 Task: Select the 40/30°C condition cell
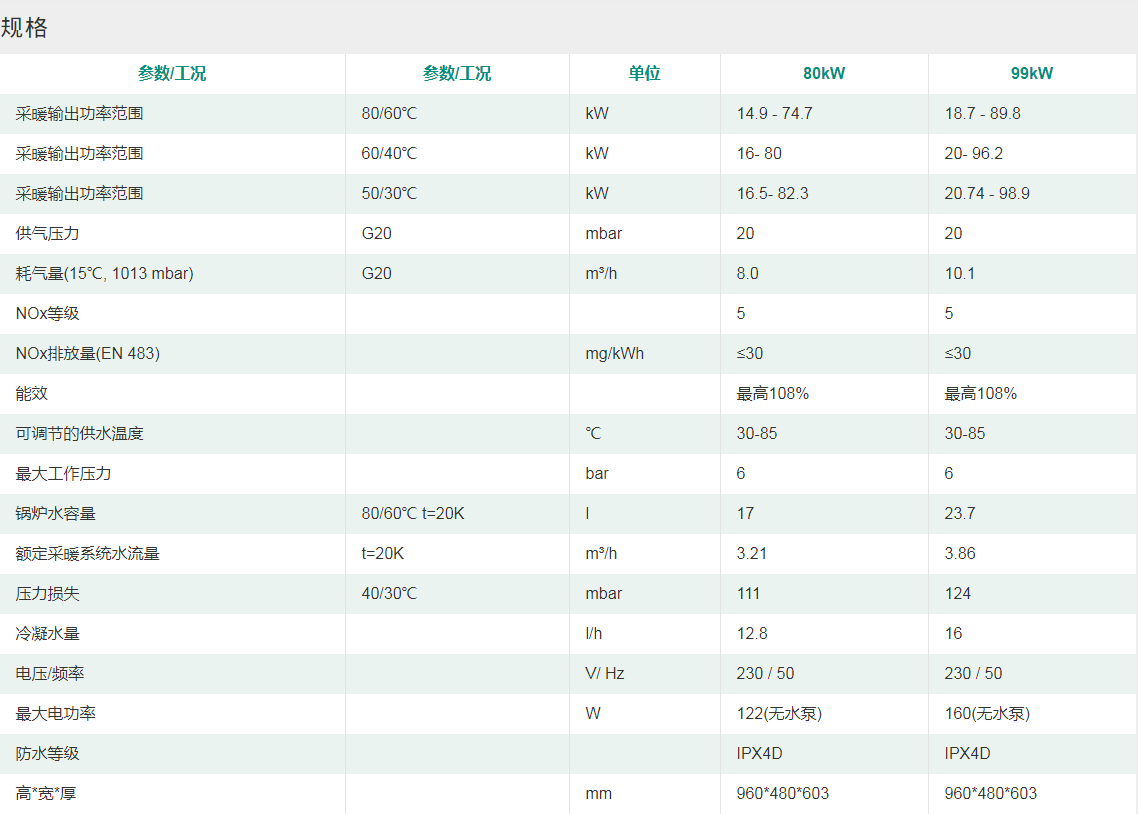(x=389, y=593)
